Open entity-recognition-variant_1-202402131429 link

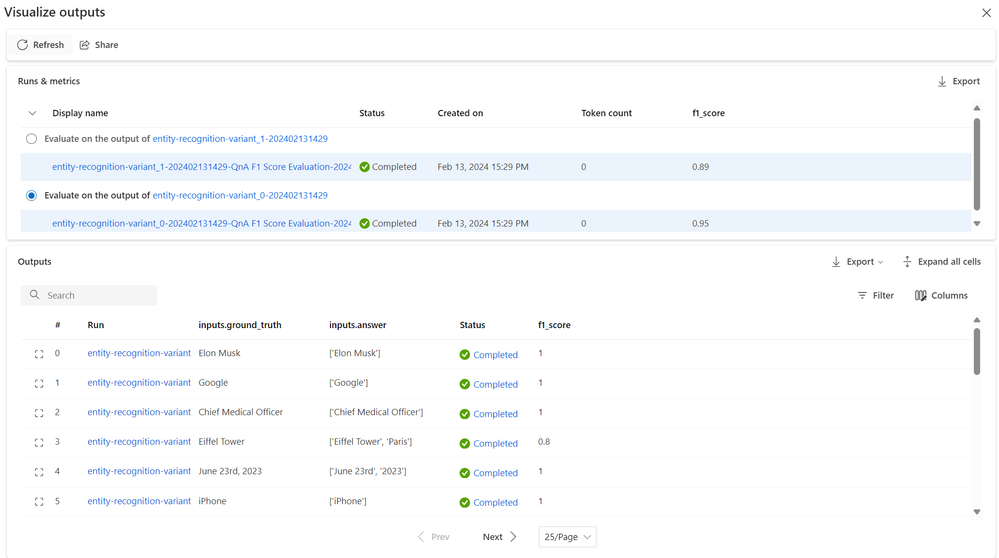(240, 139)
